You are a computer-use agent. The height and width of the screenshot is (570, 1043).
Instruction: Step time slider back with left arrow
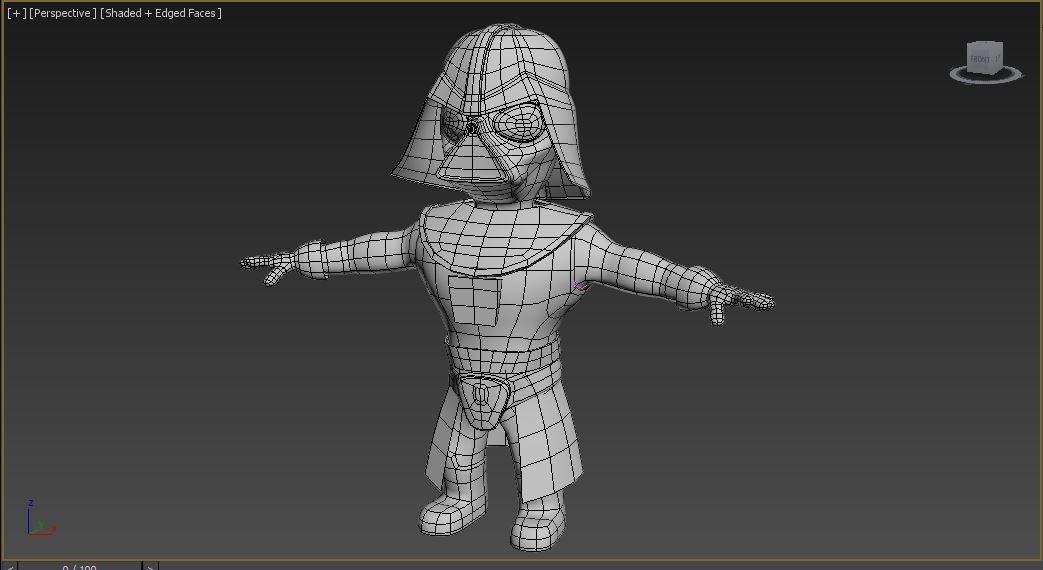[x=10, y=566]
